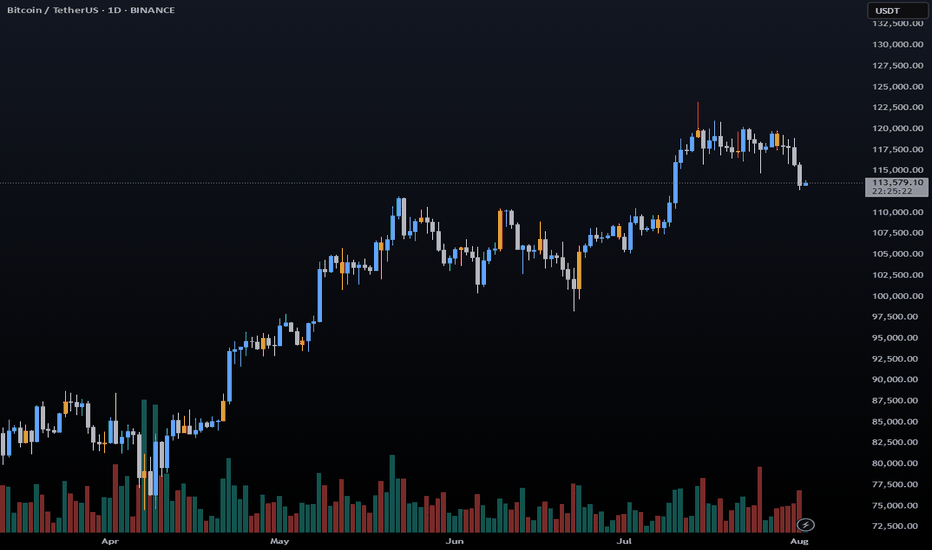Click the tallest green volume bar in late May
932x550 pixels.
click(392, 494)
